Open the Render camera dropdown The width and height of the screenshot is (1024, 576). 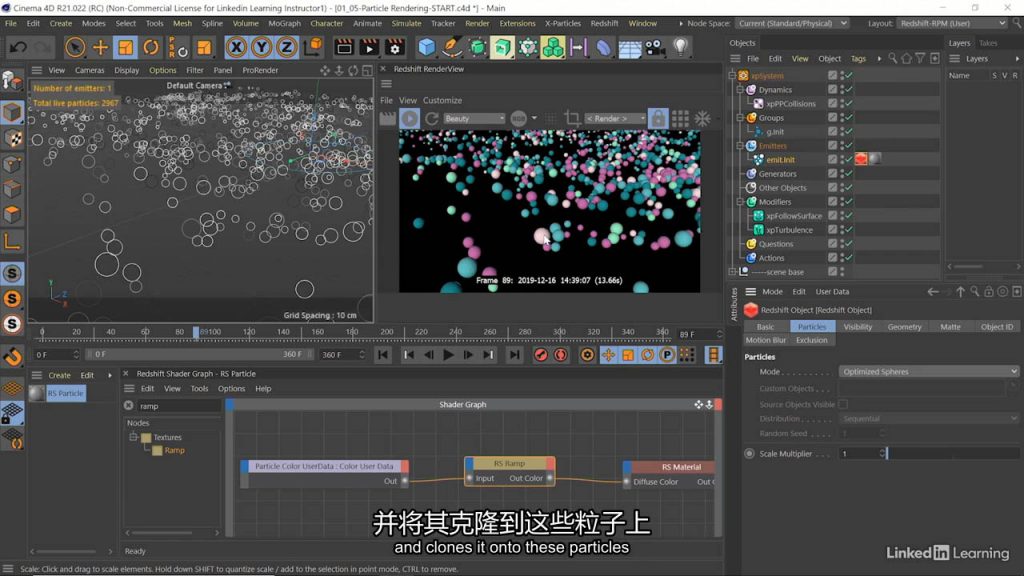point(615,118)
